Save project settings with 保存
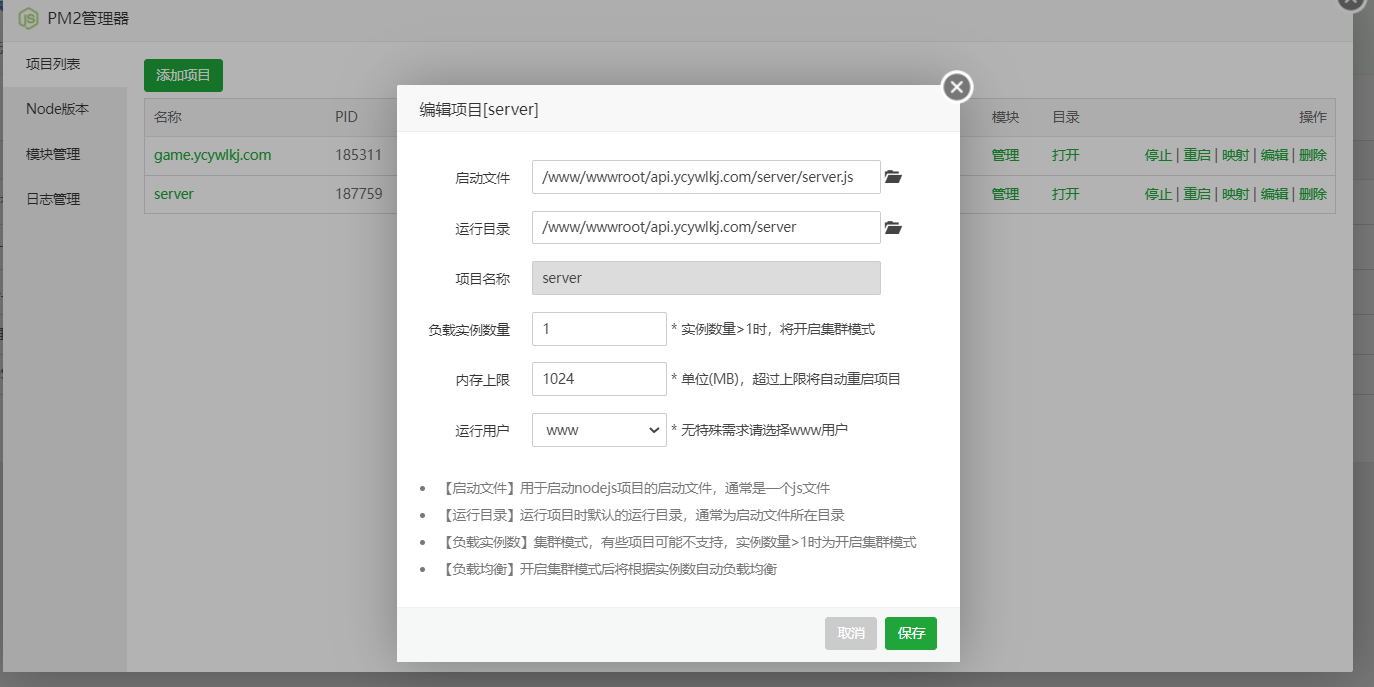 click(x=910, y=633)
